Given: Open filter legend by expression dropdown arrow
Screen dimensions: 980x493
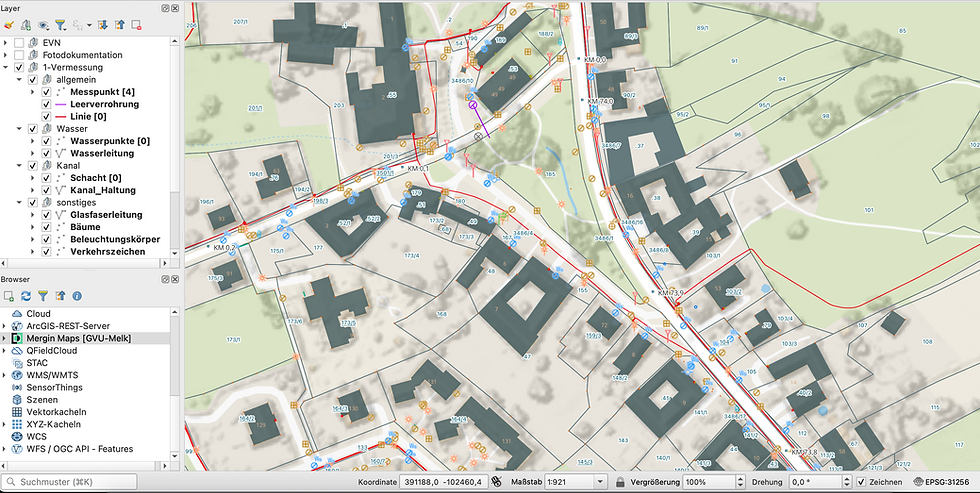Looking at the screenshot, I should point(89,26).
